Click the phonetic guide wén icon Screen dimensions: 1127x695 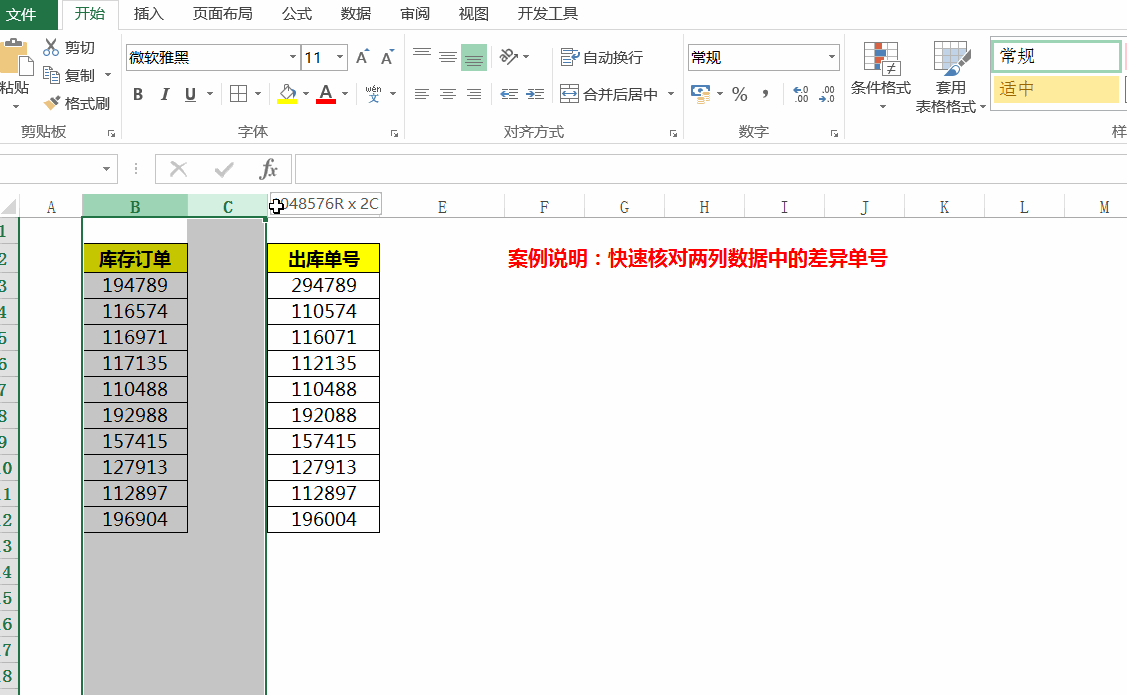tap(374, 94)
